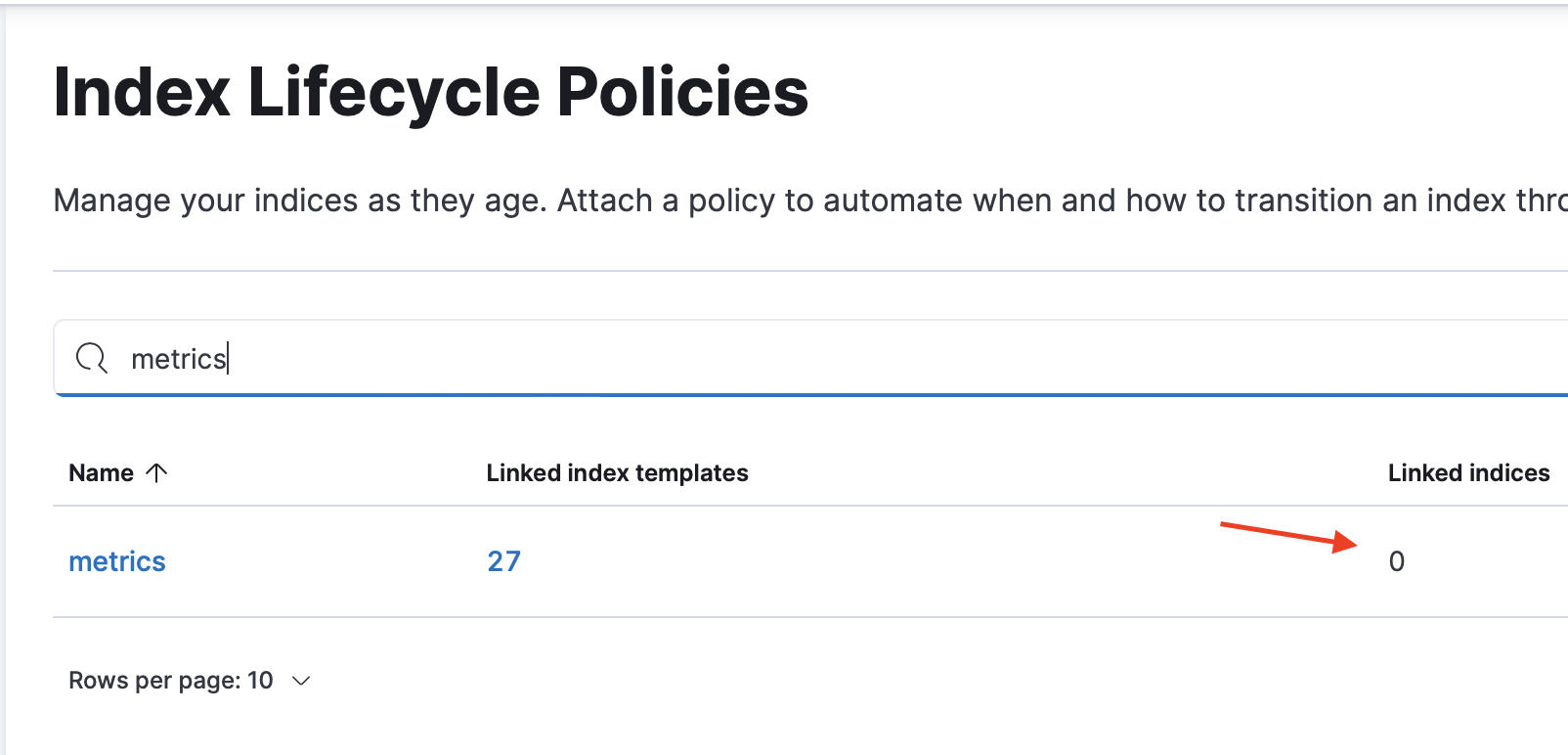Click the 0 linked indices value

pos(1396,561)
